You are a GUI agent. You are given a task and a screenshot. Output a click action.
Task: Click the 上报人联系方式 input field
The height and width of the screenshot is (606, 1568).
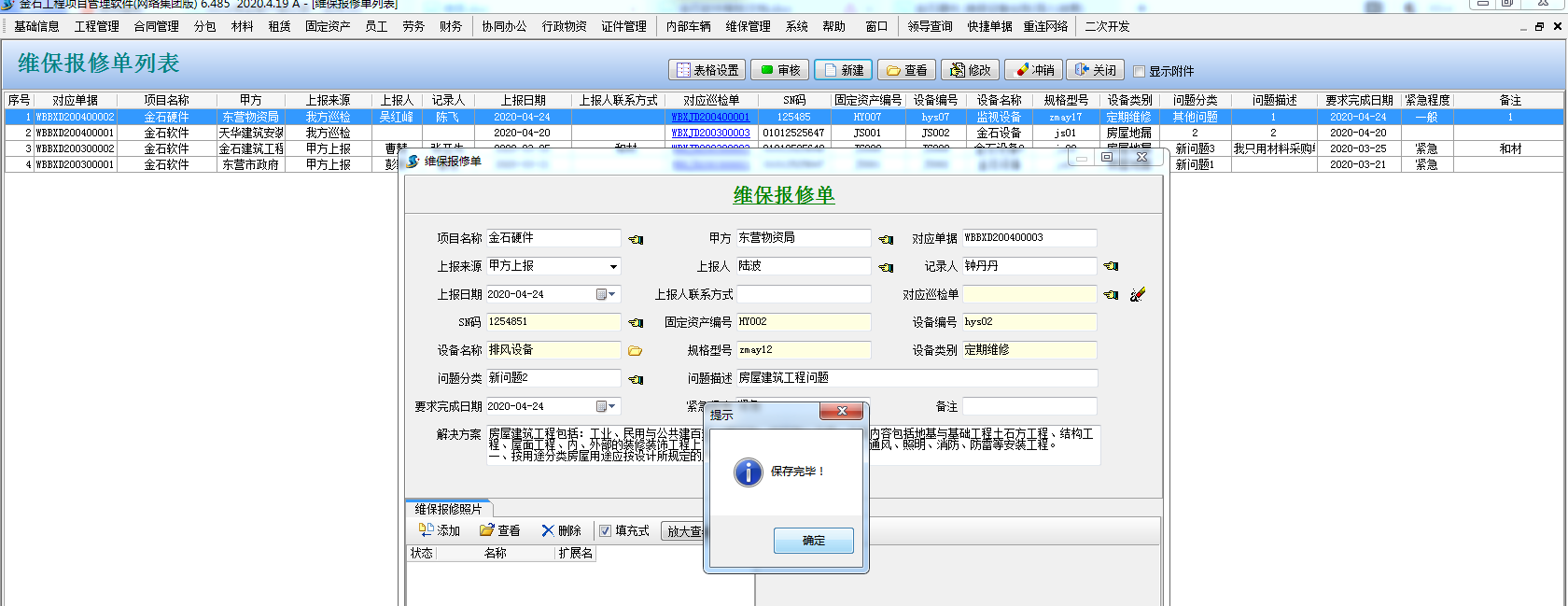point(804,295)
